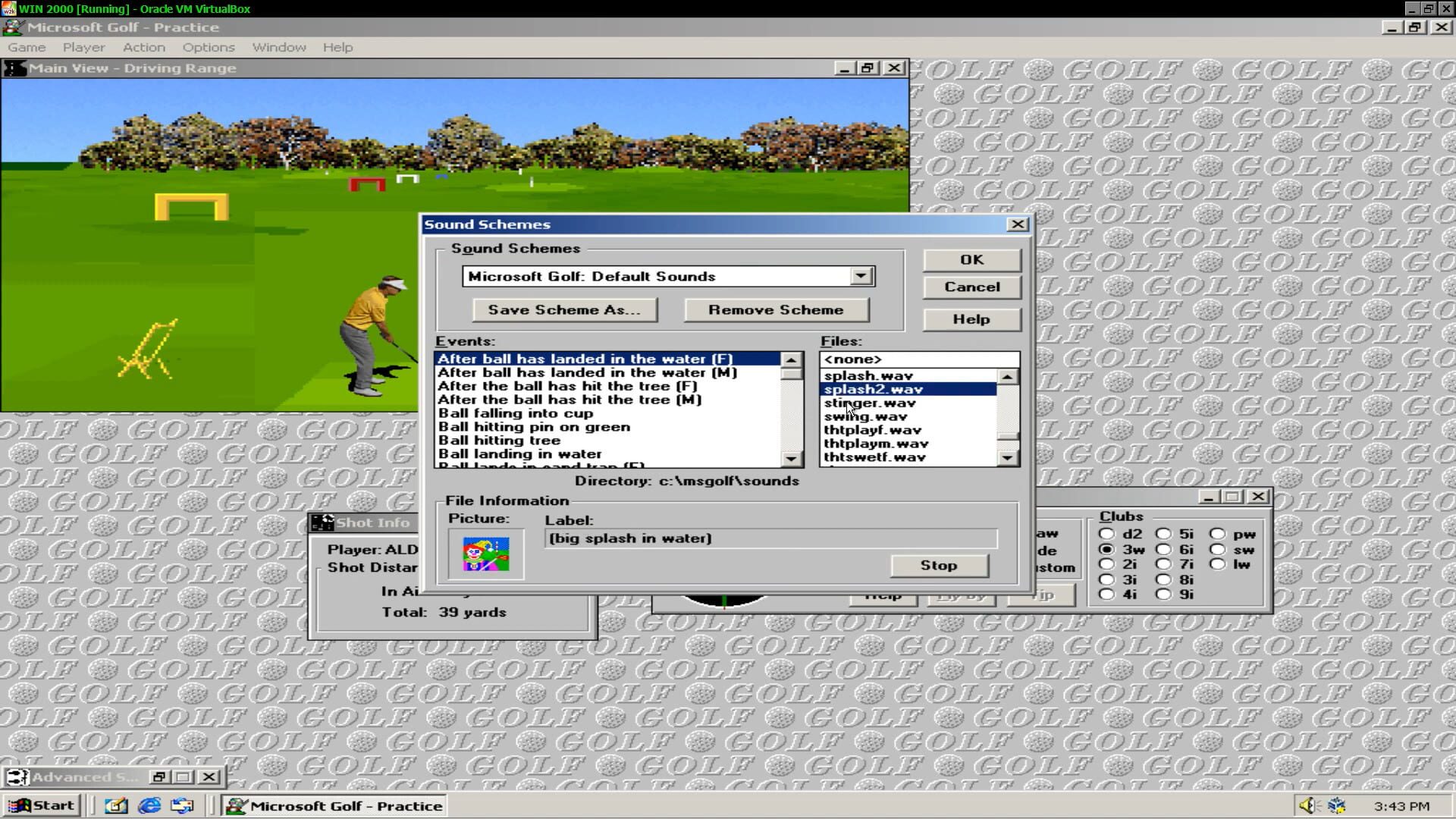The image size is (1456, 819).
Task: Open Outlook Express from Quick Launch
Action: tap(182, 805)
